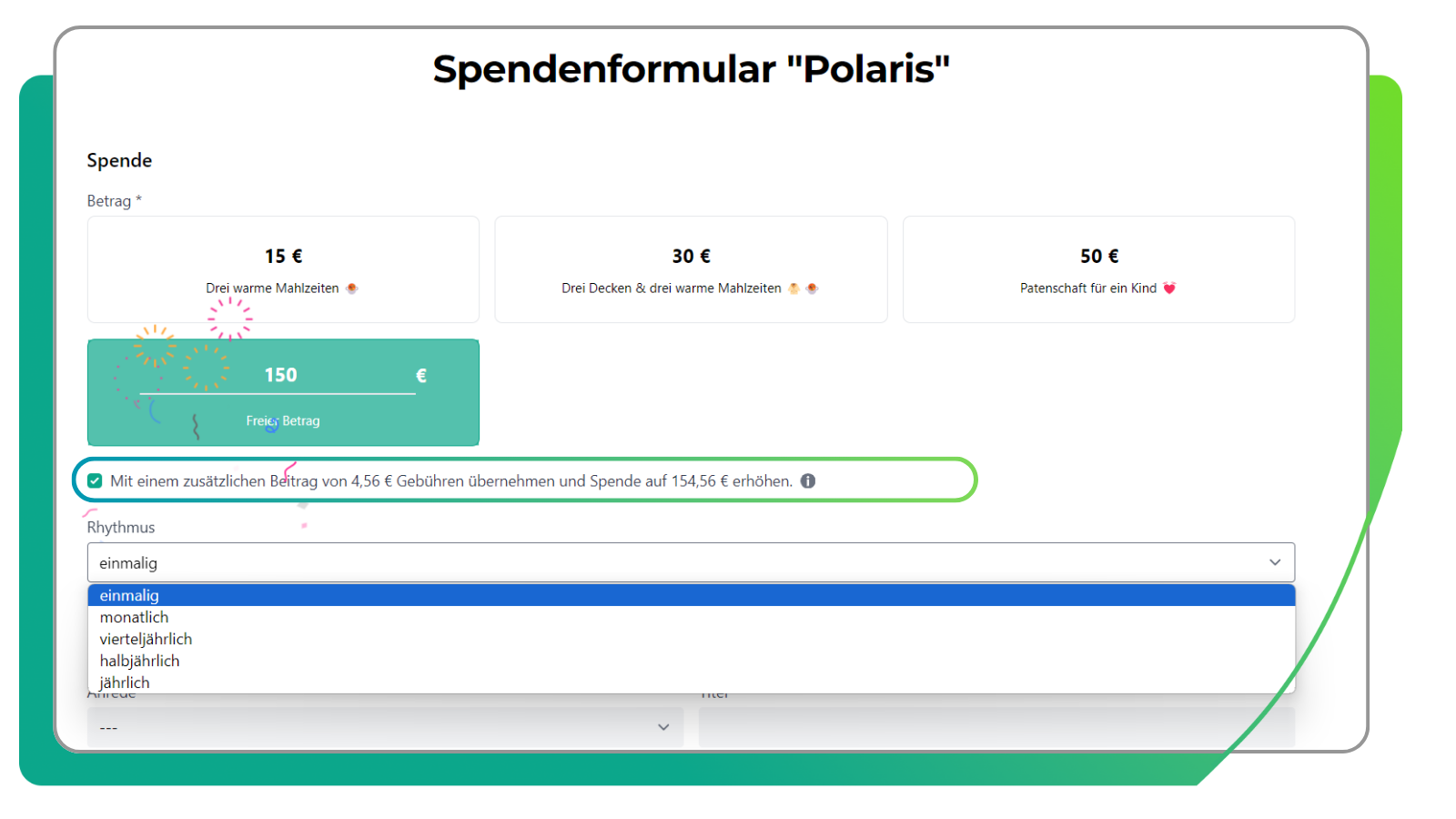This screenshot has height=819, width=1456.
Task: Select "jährlich" from the rhythm list
Action: click(x=125, y=682)
